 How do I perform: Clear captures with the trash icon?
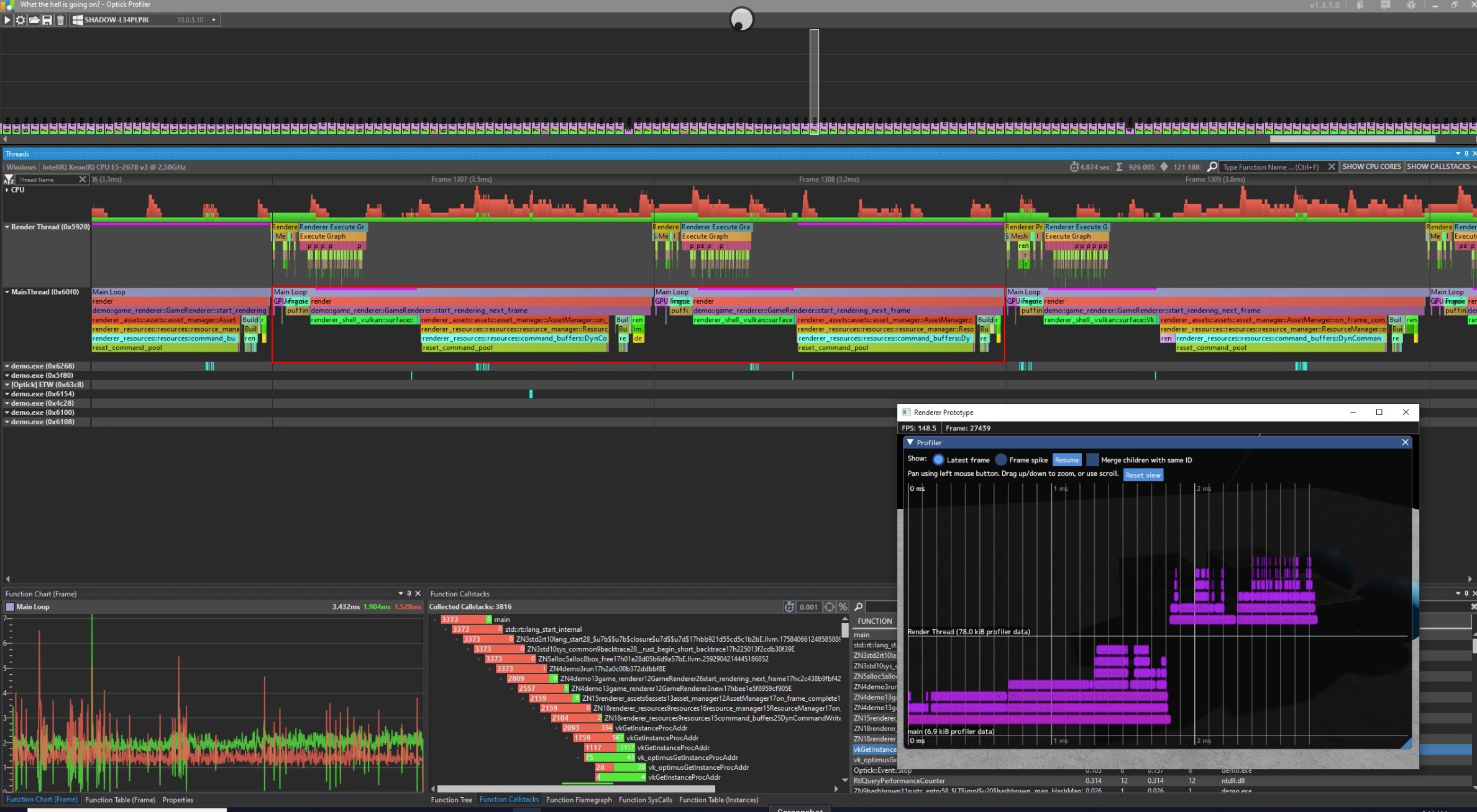(x=60, y=20)
